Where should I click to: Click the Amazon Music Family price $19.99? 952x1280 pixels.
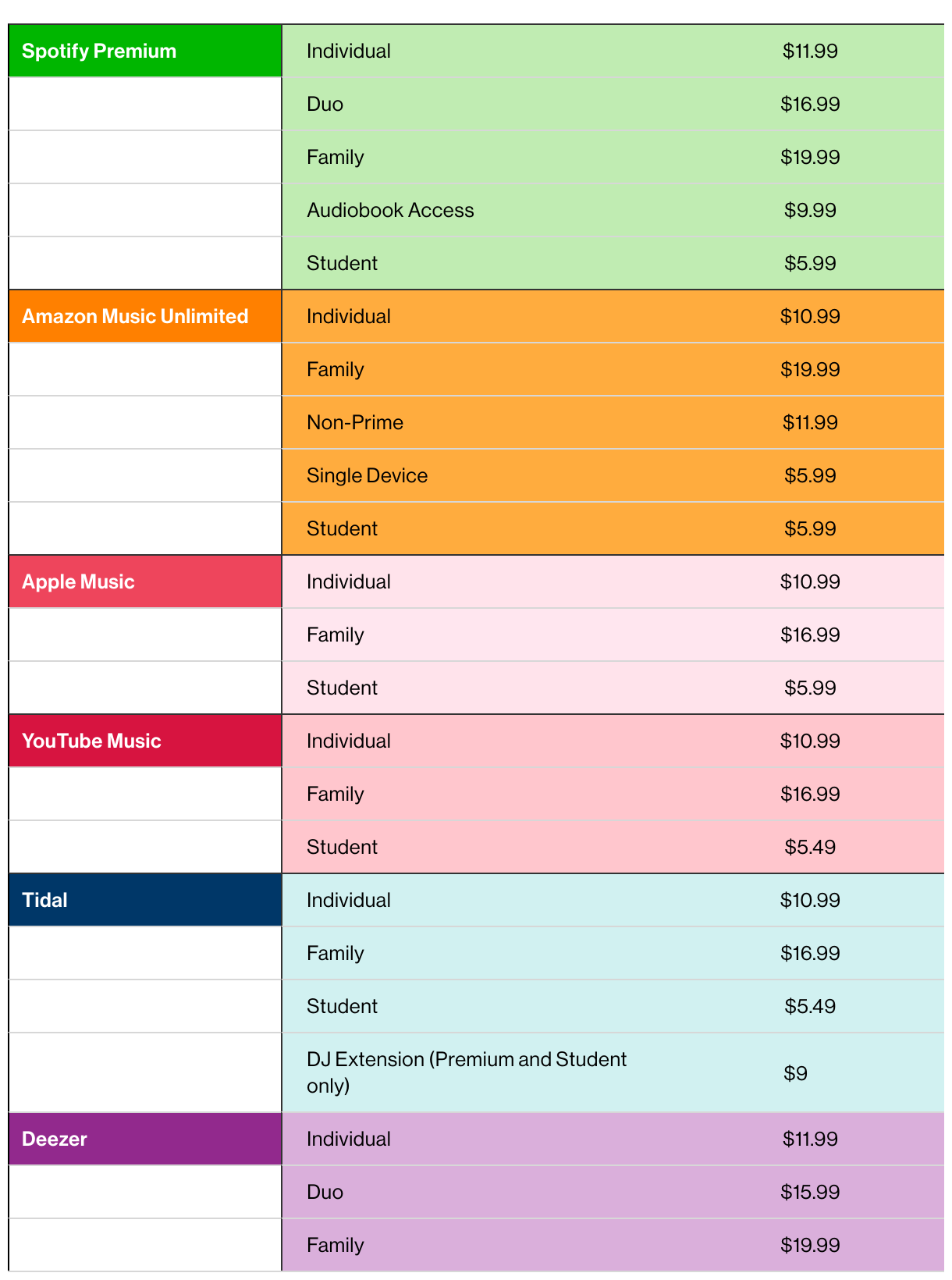(810, 370)
